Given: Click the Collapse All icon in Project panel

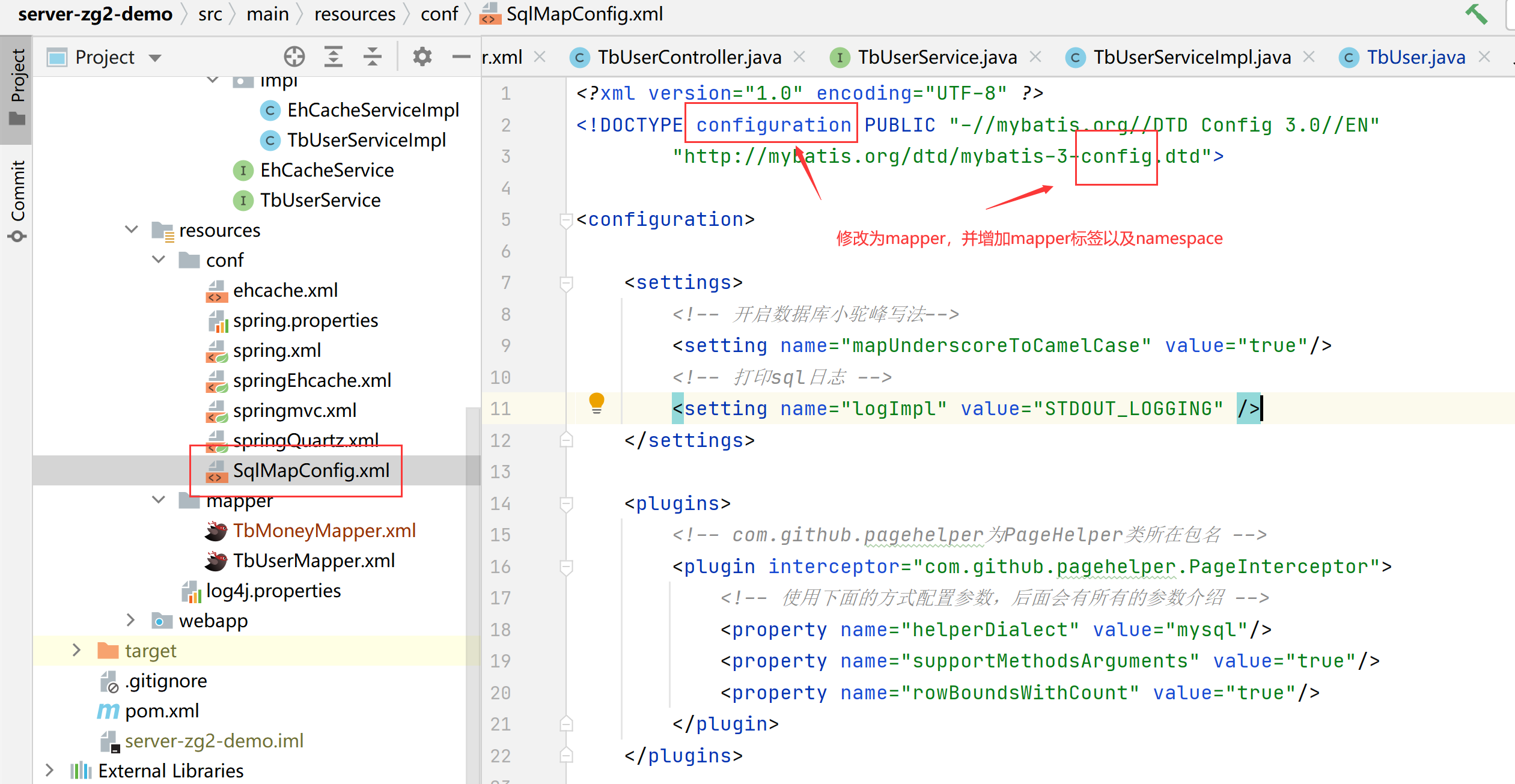Looking at the screenshot, I should (373, 57).
